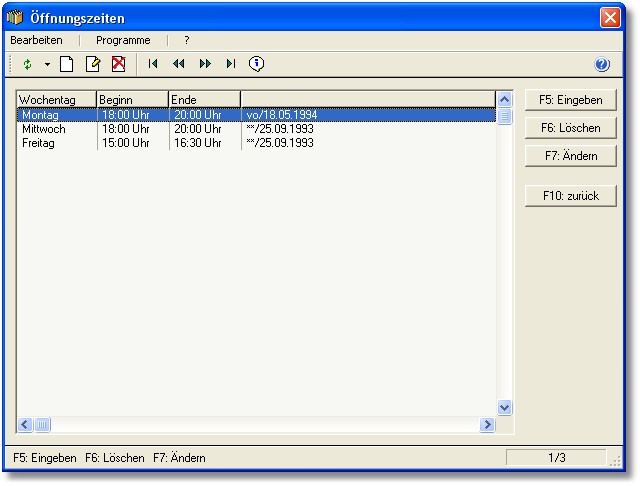Open the Programme menu
The height and width of the screenshot is (486, 640).
tap(123, 40)
